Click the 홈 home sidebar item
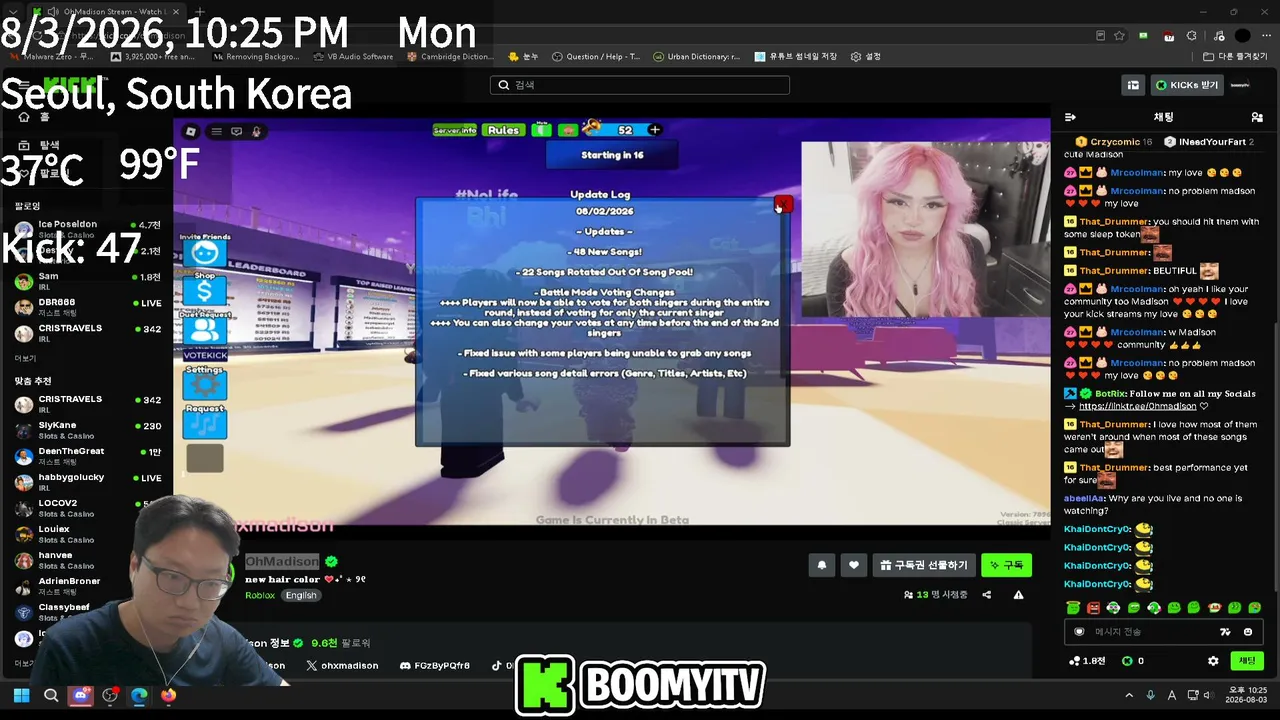This screenshot has height=720, width=1280. 35,117
